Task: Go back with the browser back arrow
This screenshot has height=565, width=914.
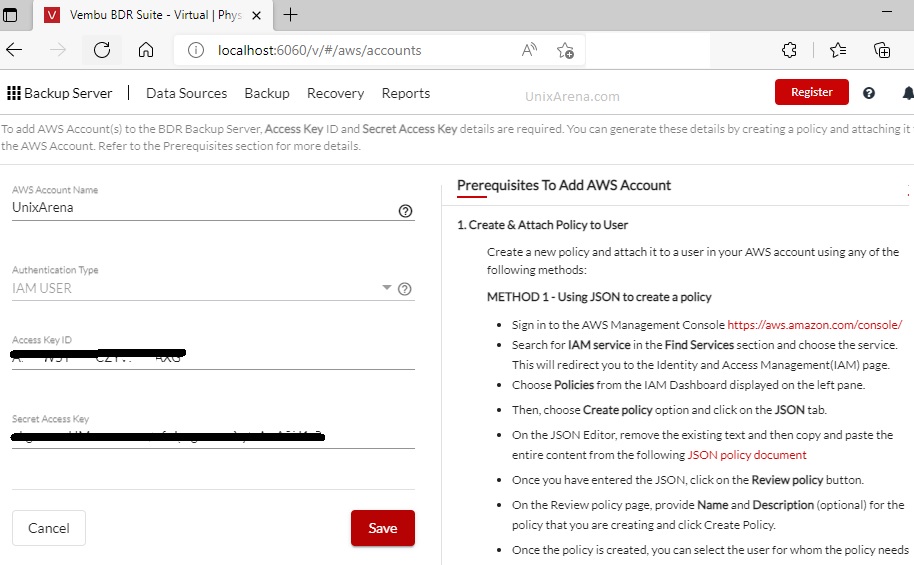Action: (14, 50)
